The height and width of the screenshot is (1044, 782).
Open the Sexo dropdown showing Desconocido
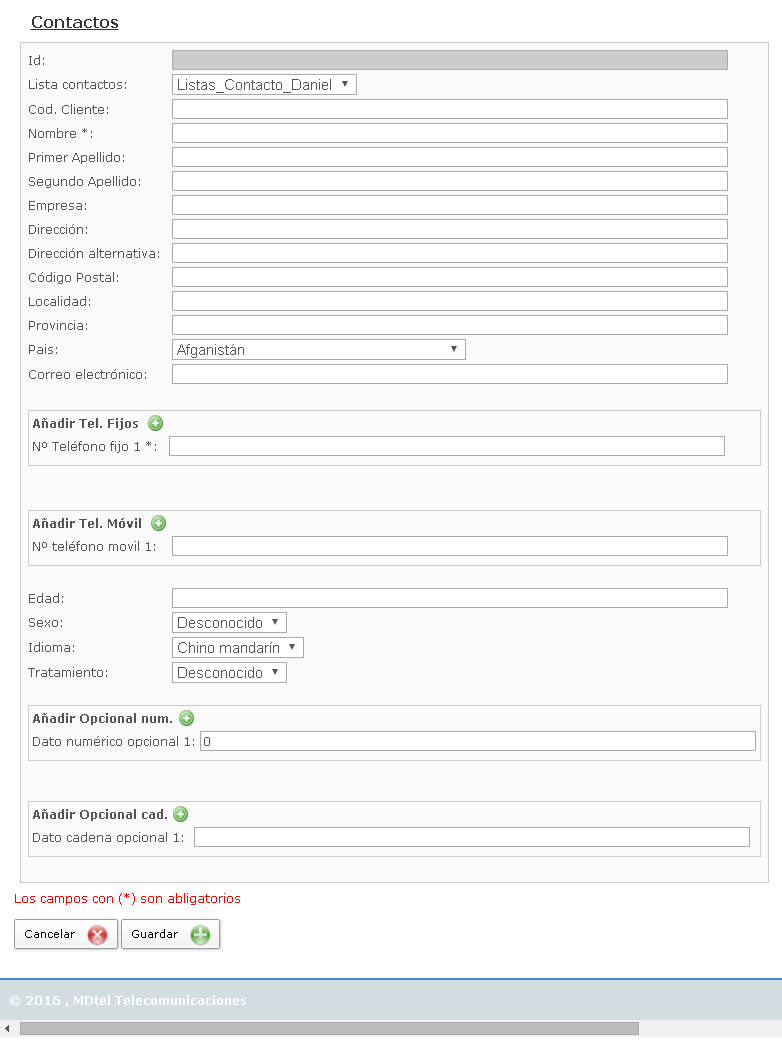(x=229, y=621)
